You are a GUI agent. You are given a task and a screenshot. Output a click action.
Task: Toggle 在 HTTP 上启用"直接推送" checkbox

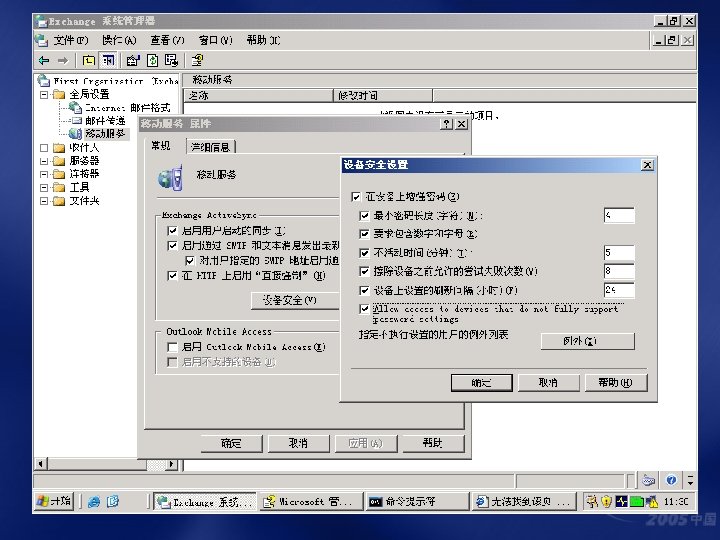point(172,276)
